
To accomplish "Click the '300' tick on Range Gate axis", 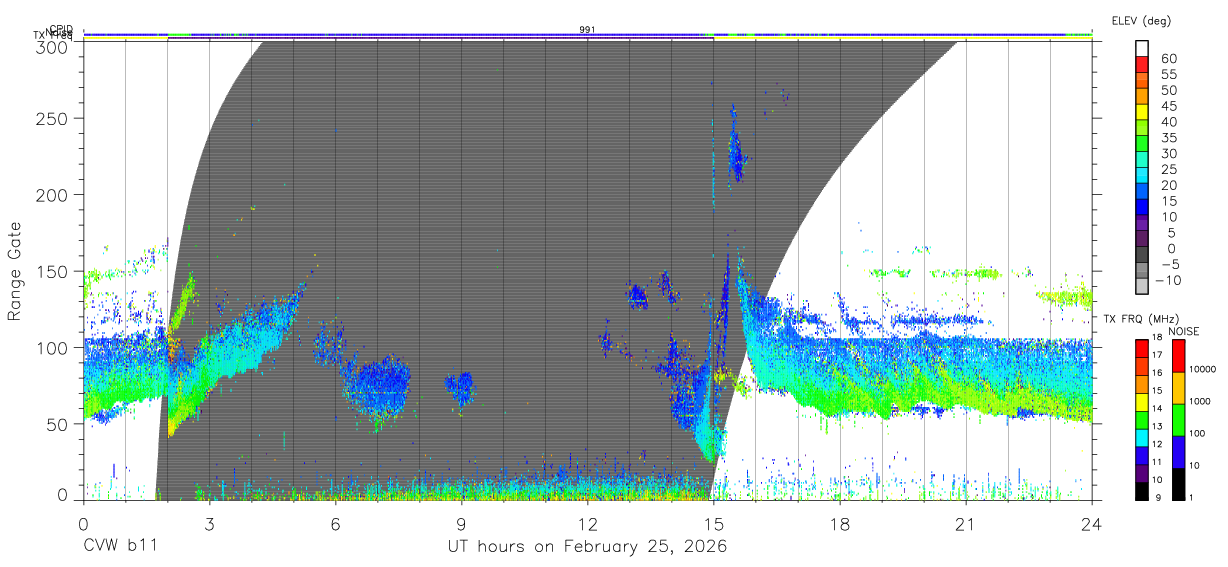I will [x=50, y=46].
